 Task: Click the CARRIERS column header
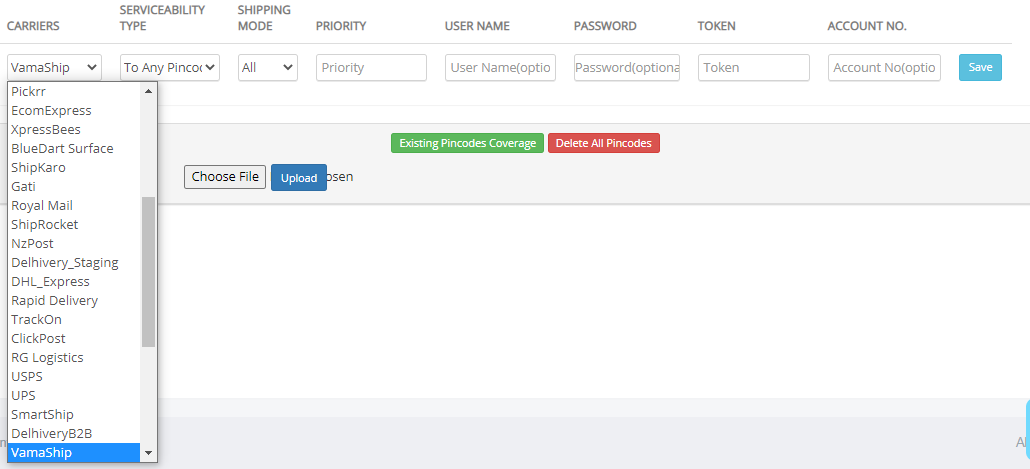(x=33, y=26)
